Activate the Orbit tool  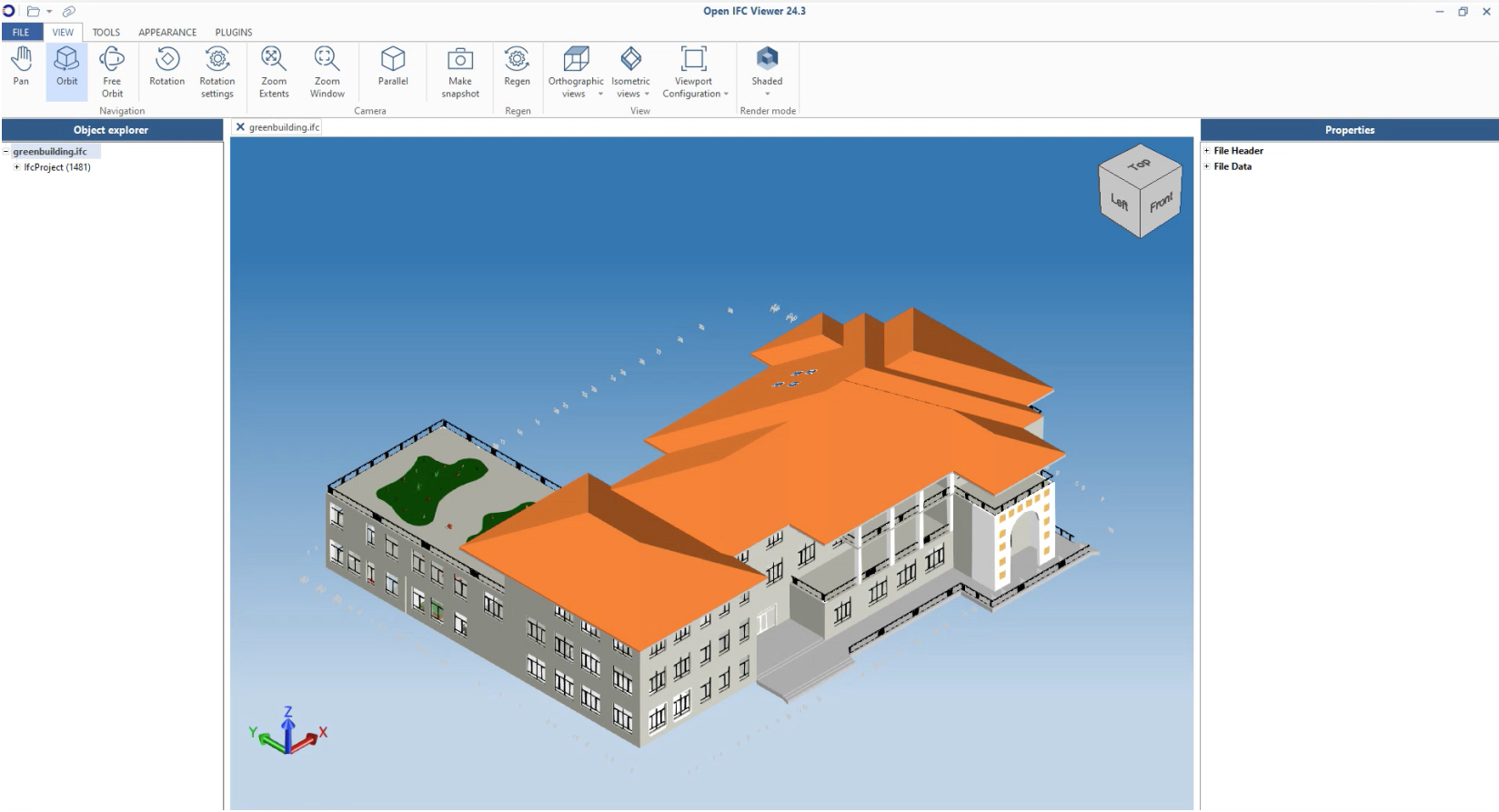coord(66,67)
